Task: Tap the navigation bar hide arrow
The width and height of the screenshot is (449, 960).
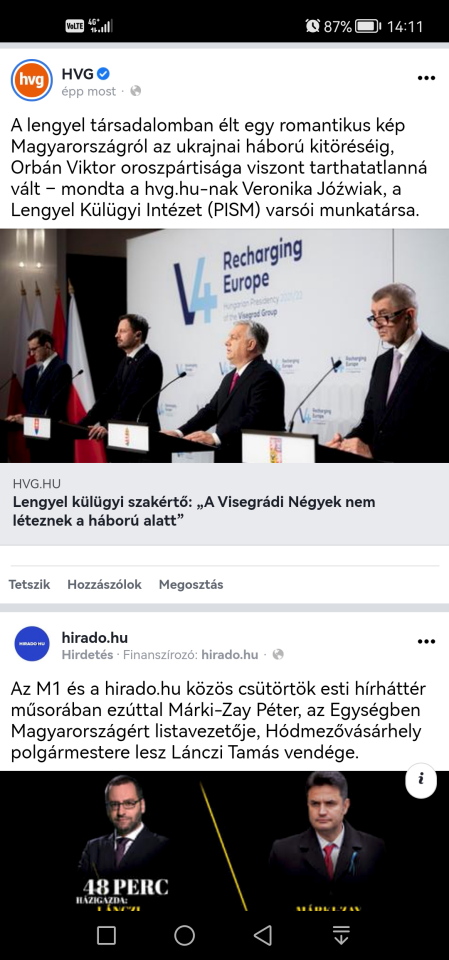Action: [x=341, y=936]
